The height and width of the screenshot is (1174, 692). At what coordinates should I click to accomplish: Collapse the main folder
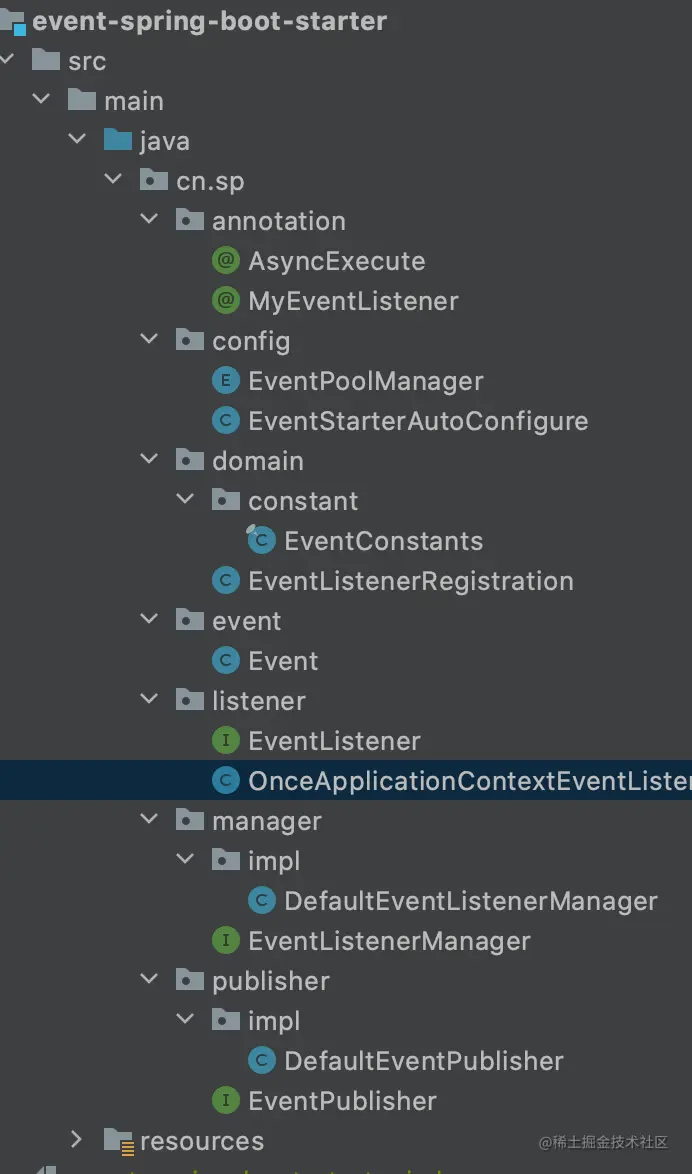click(x=40, y=99)
